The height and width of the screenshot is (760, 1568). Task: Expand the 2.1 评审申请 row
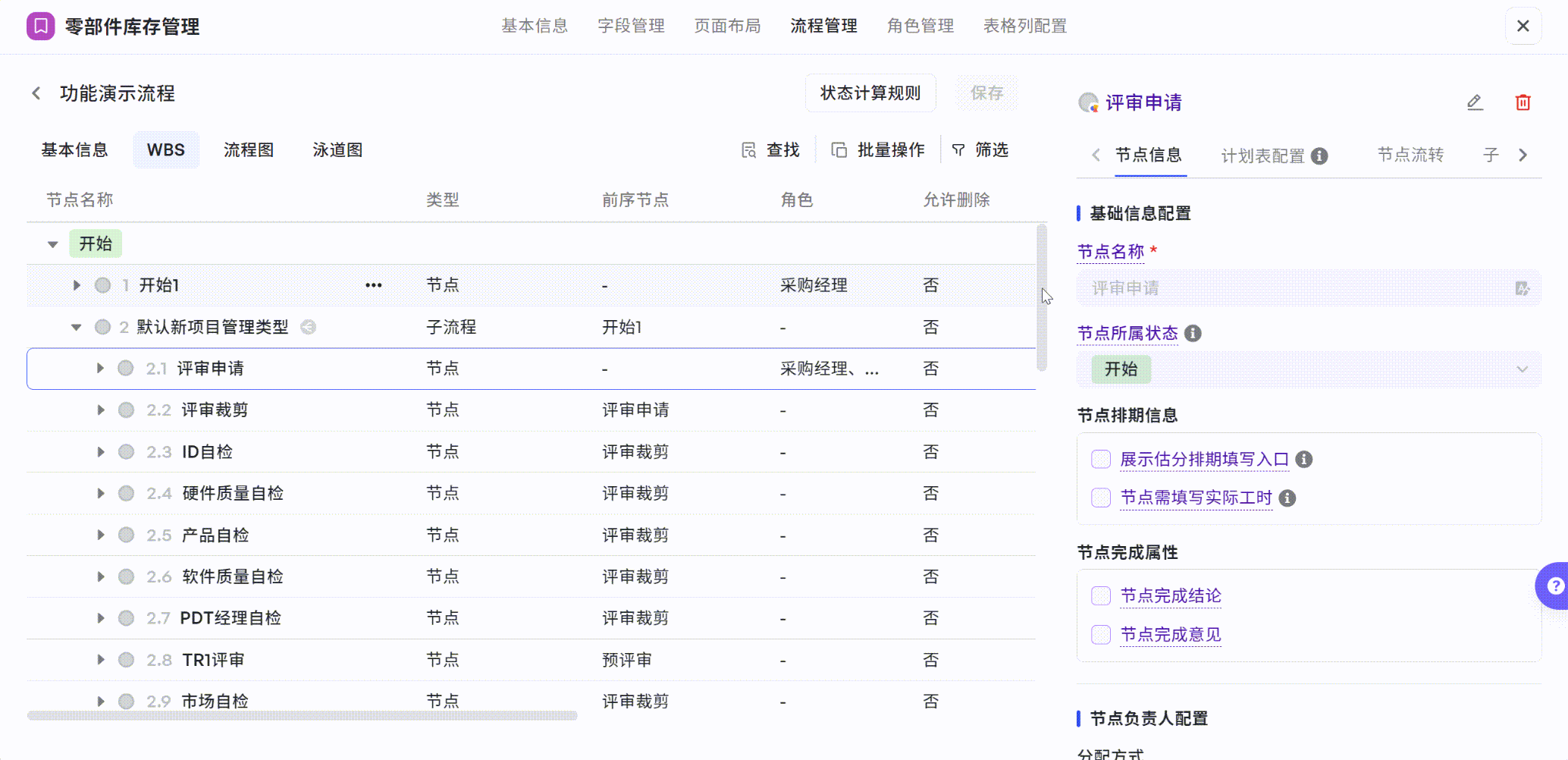(100, 369)
